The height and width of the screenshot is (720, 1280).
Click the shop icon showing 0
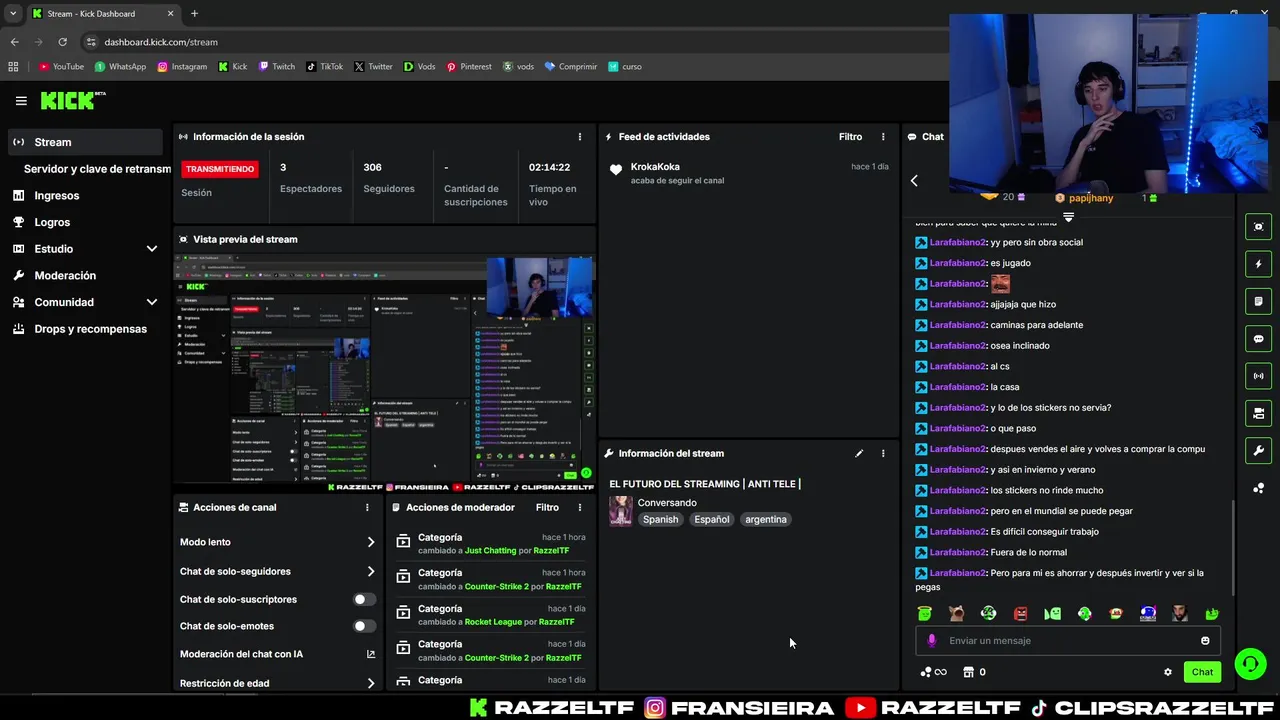974,672
